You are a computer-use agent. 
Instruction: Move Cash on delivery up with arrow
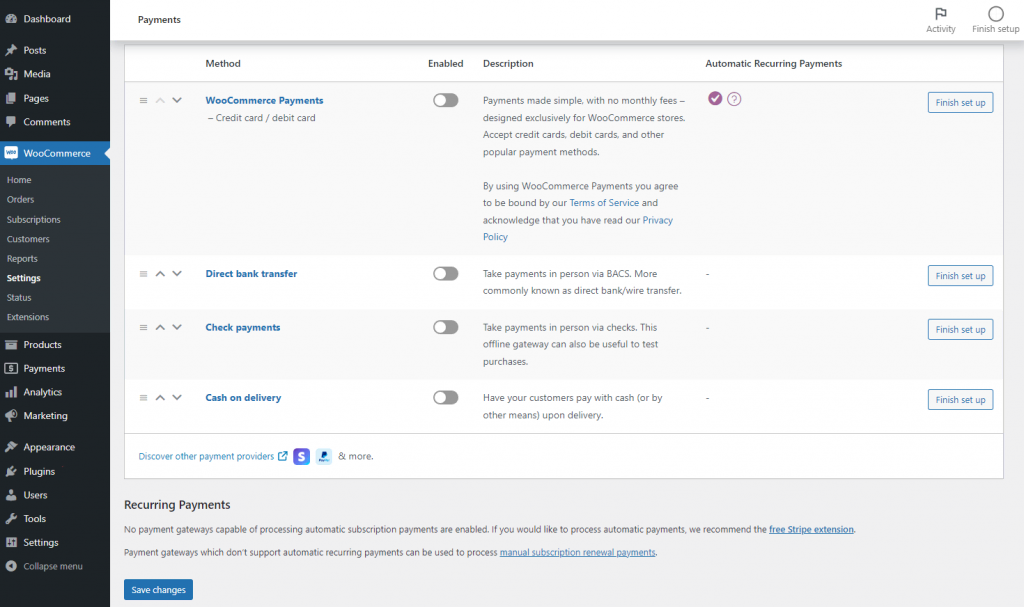coord(160,398)
